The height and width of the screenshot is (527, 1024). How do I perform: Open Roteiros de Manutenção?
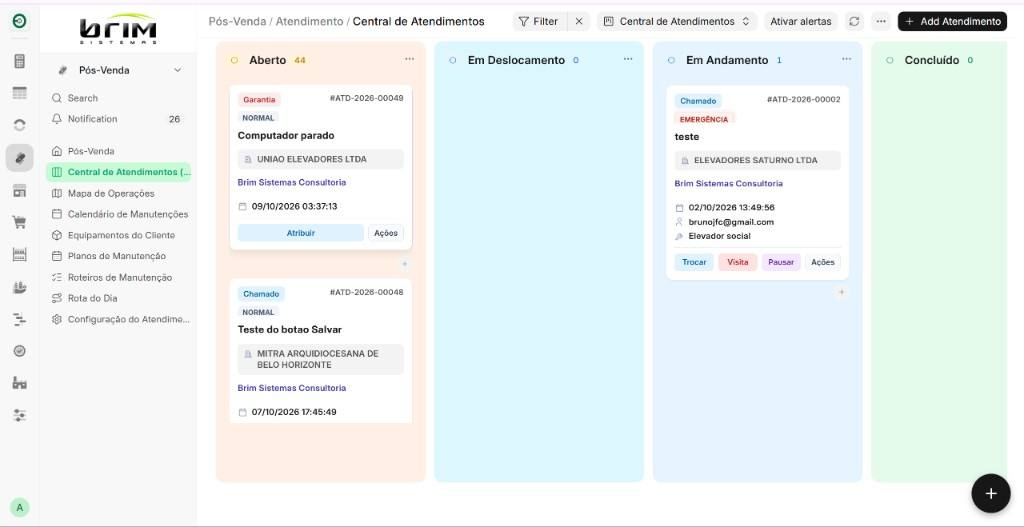click(x=118, y=278)
